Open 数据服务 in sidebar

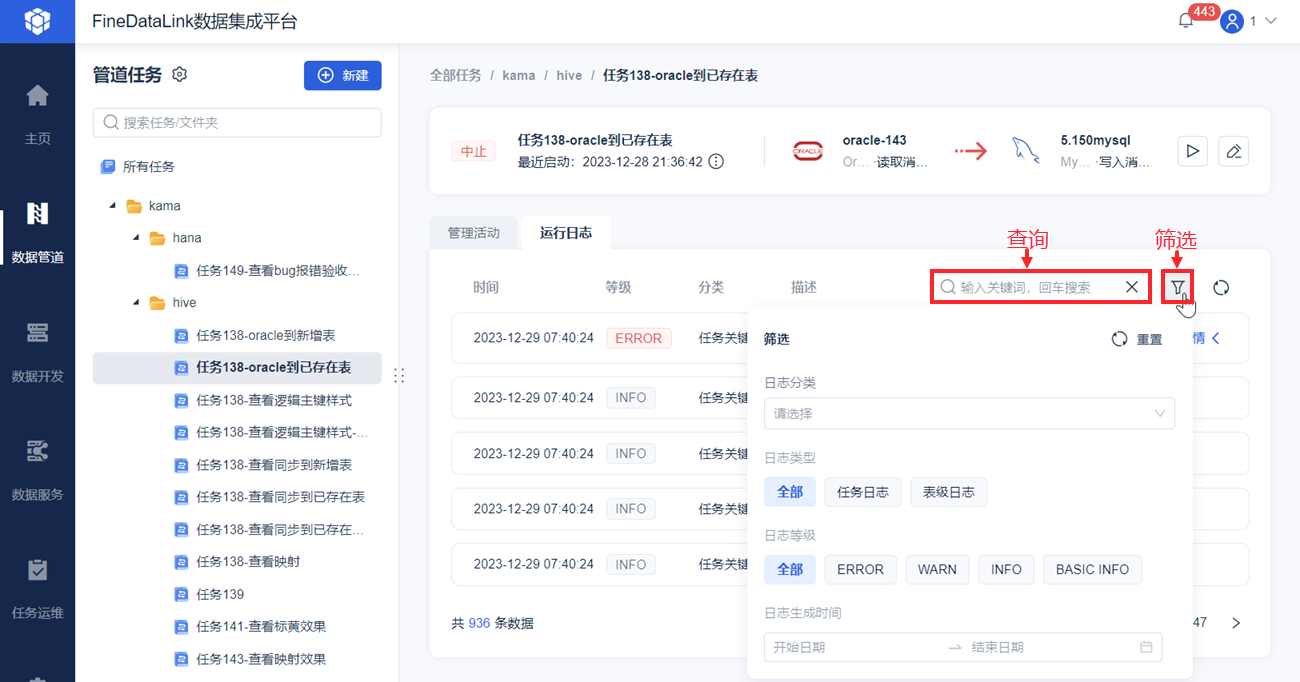(x=37, y=470)
